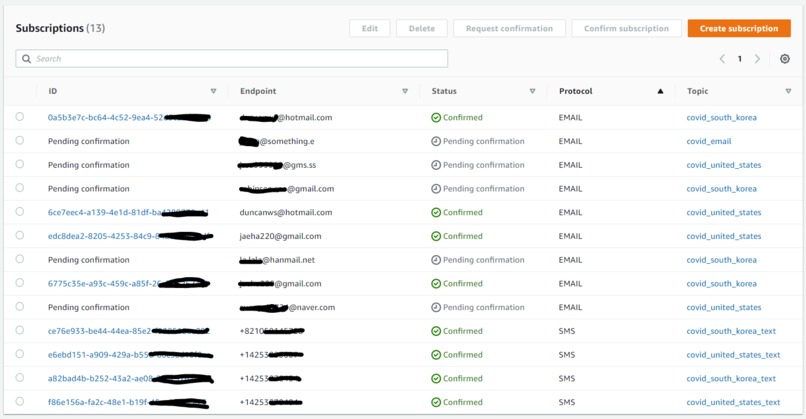Image resolution: width=806 pixels, height=419 pixels.
Task: Open covid_united_states topic in @gms.ss row
Action: pyautogui.click(x=724, y=165)
